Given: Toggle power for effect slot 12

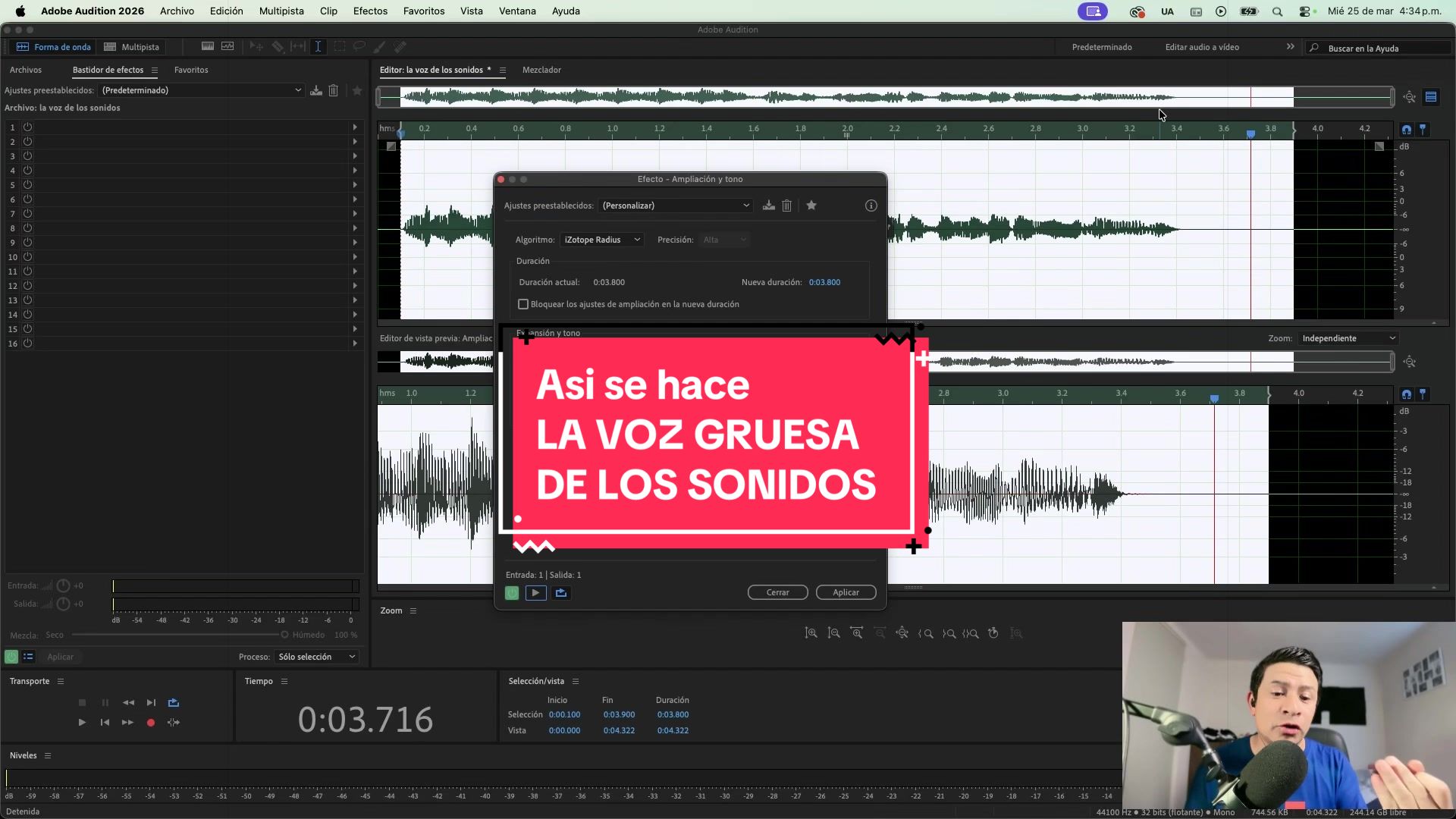Looking at the screenshot, I should point(27,286).
